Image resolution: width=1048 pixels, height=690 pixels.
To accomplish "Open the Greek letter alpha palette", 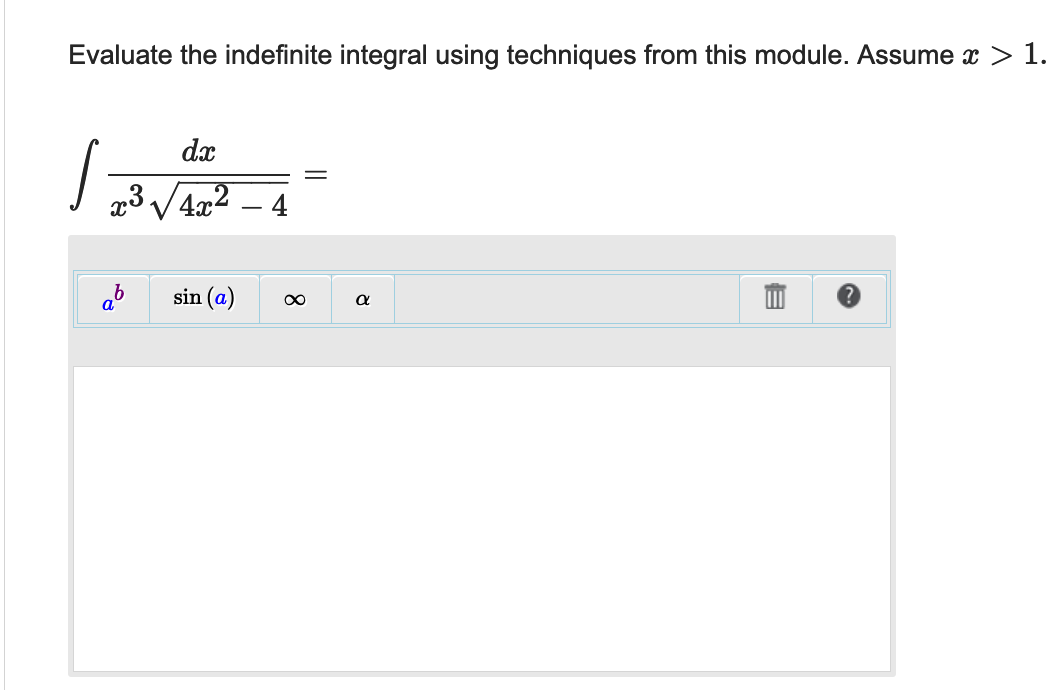I will 362,297.
